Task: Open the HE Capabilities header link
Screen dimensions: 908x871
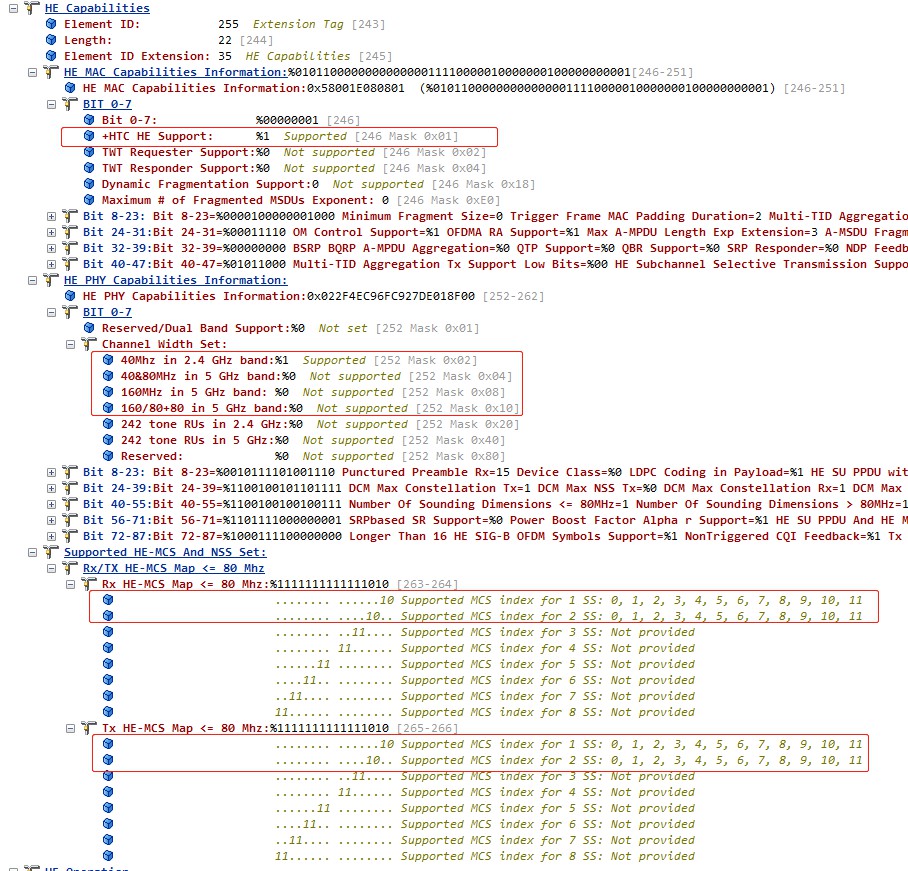Action: [x=97, y=8]
